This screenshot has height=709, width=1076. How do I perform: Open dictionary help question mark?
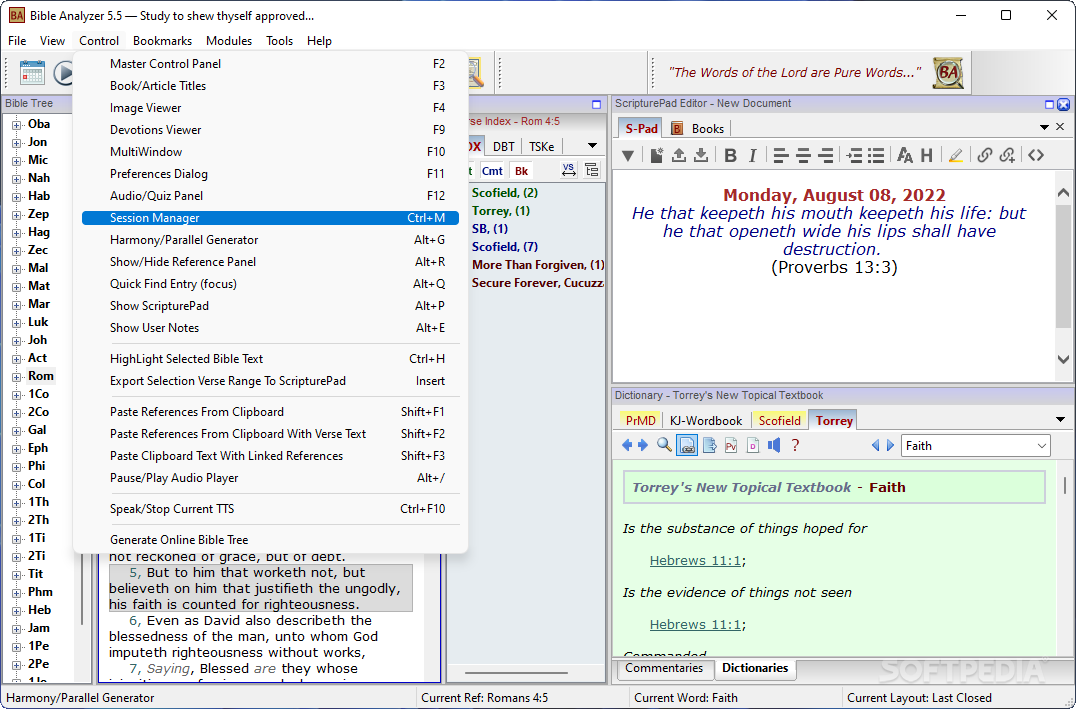point(795,445)
